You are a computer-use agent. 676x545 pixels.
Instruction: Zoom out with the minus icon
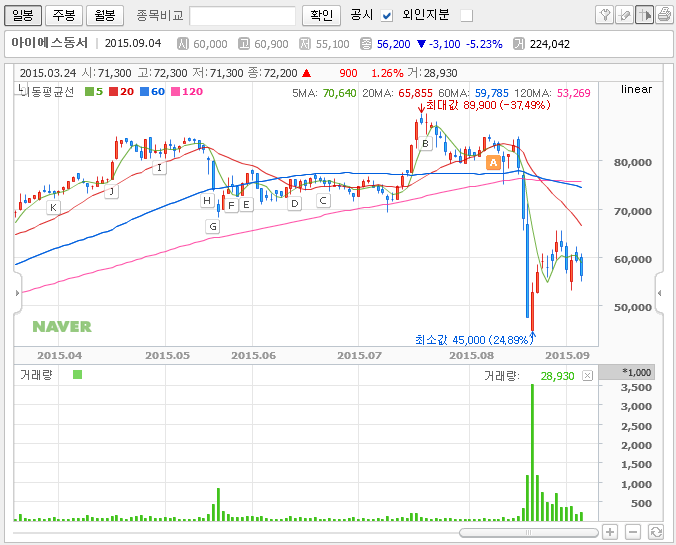coord(632,532)
